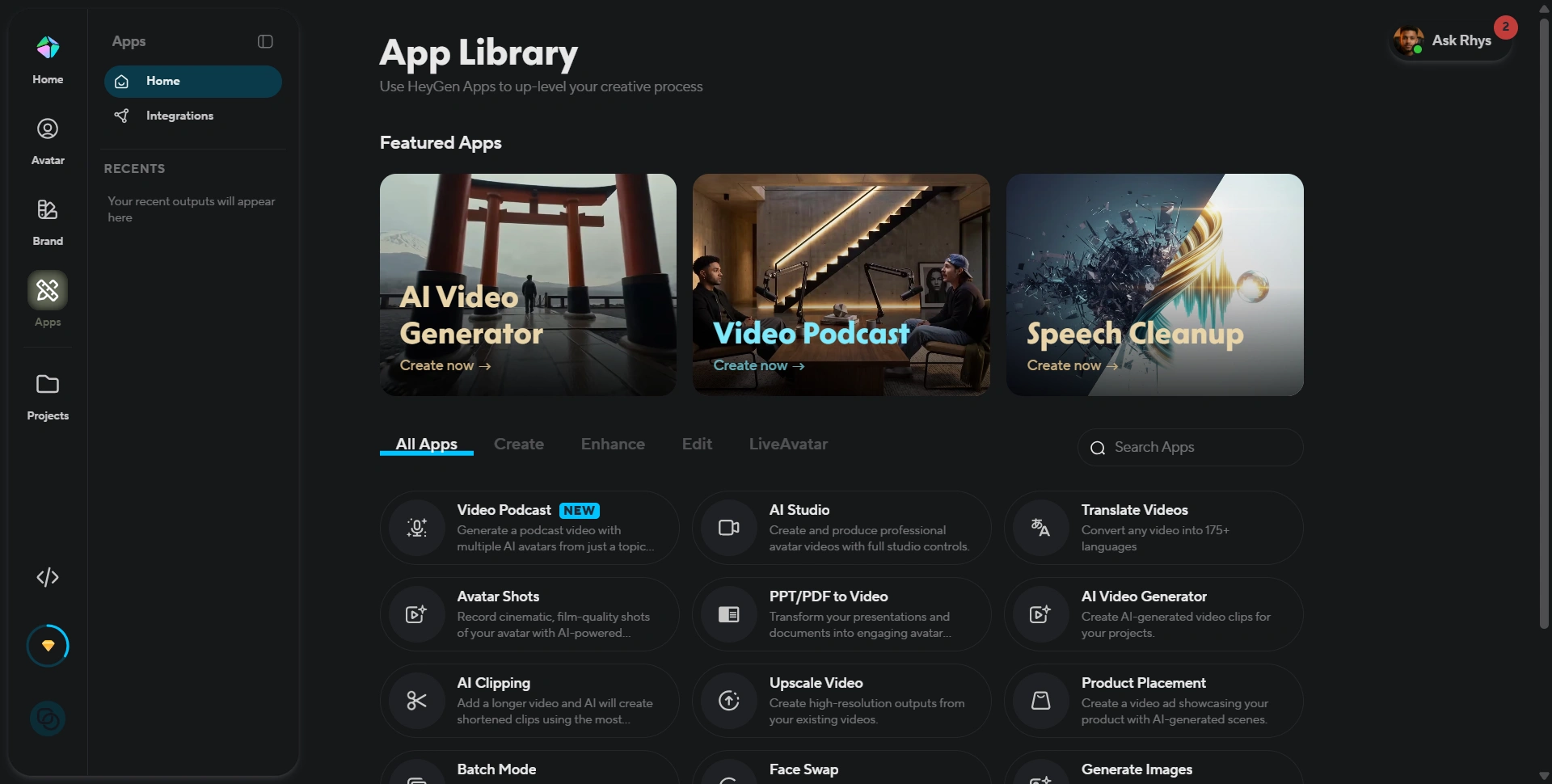Image resolution: width=1552 pixels, height=784 pixels.
Task: Switch to the LiveAvatar tab
Action: (x=788, y=444)
